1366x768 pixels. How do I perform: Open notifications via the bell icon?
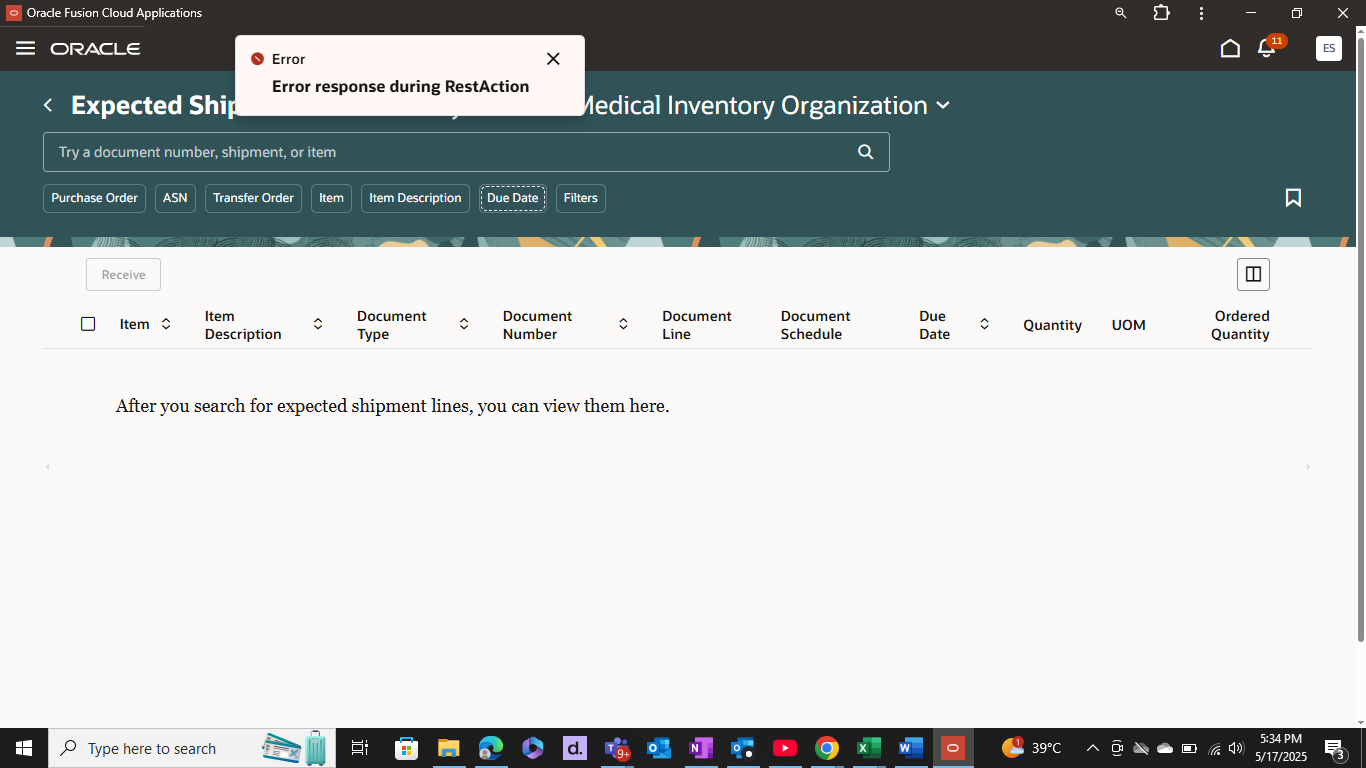pyautogui.click(x=1265, y=47)
